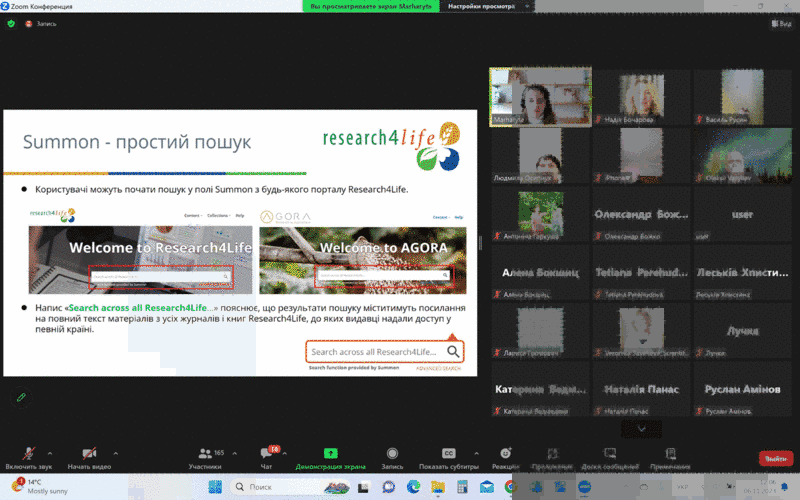Open audio options arrow beside Включить звук
The height and width of the screenshot is (500, 800).
click(x=50, y=453)
